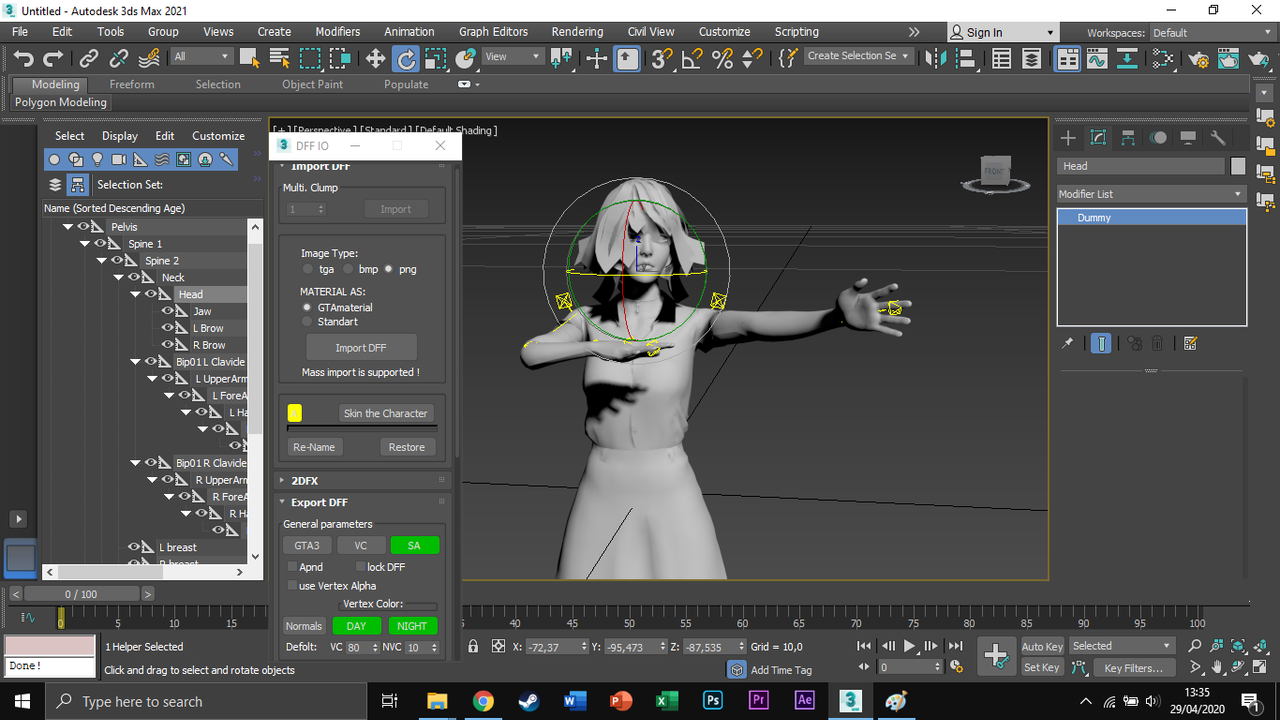Click the Skin the Character button
The height and width of the screenshot is (720, 1280).
tap(385, 413)
